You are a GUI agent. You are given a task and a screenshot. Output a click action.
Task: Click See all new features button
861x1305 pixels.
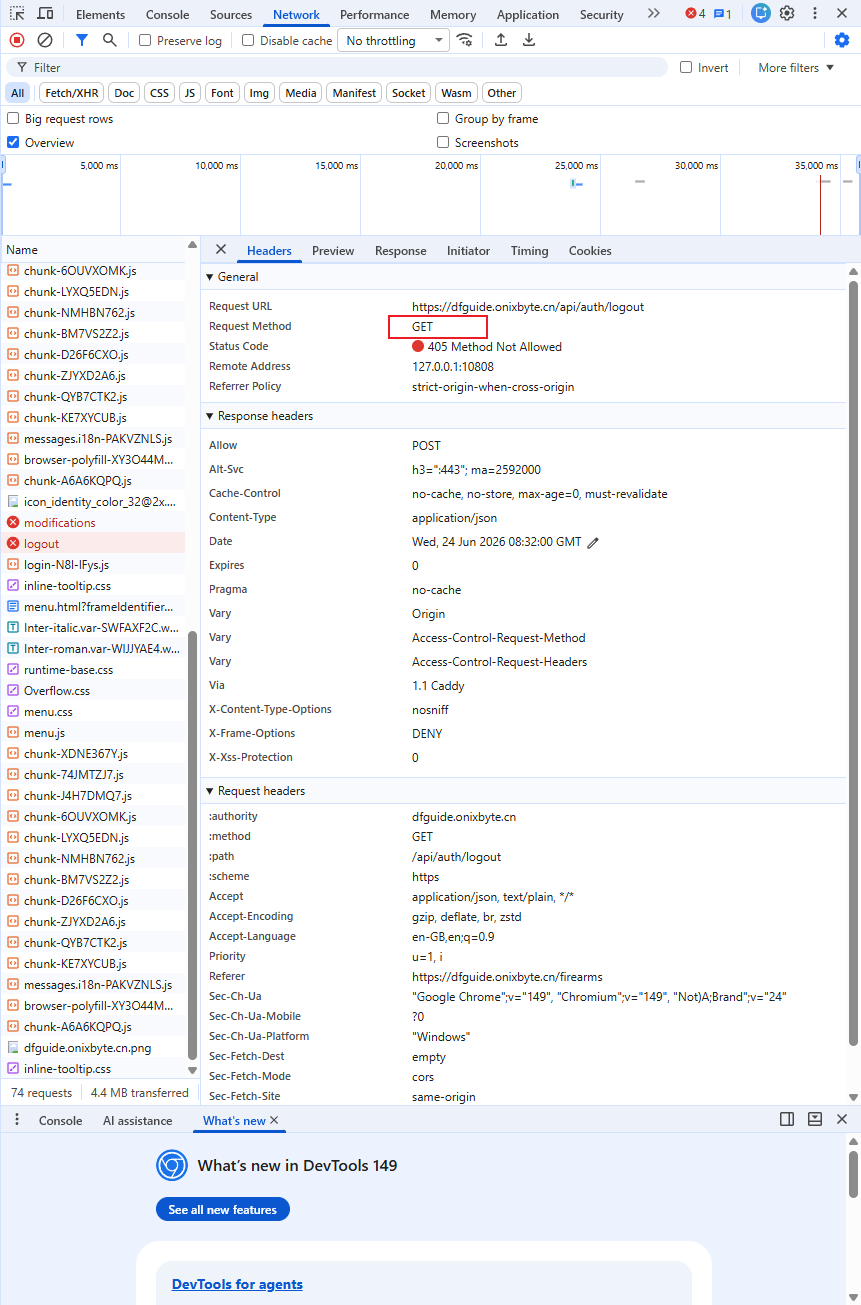tap(223, 1209)
